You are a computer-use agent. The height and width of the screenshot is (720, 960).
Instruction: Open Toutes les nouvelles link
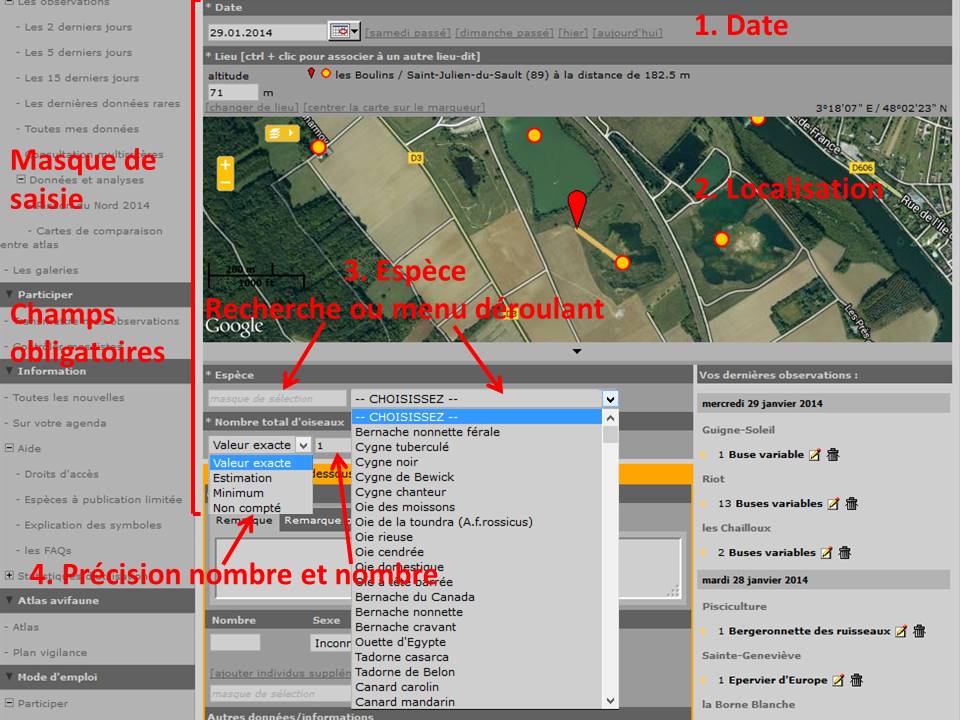click(69, 397)
